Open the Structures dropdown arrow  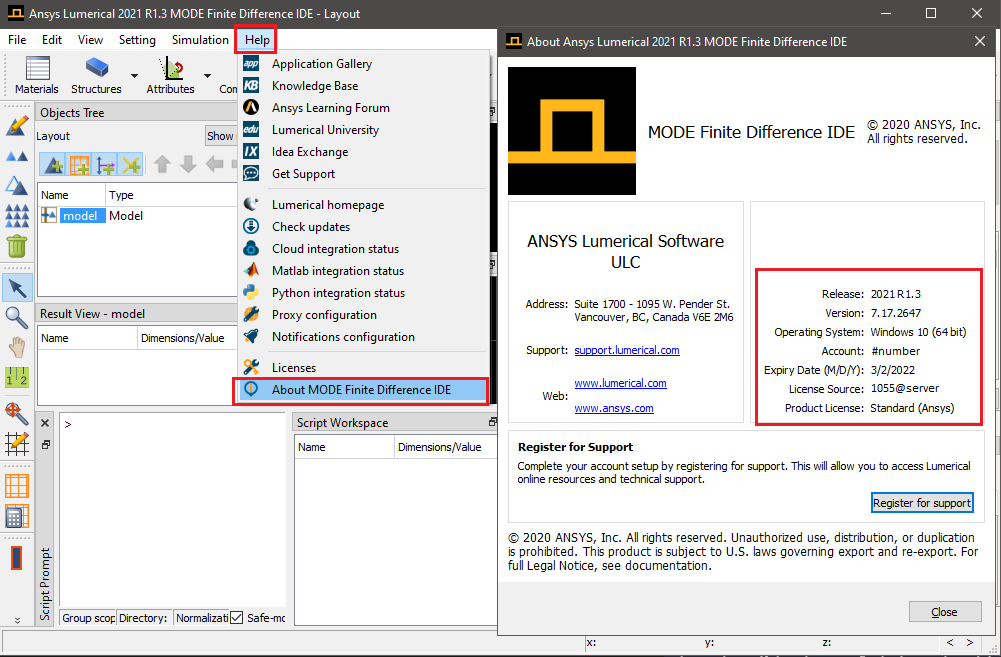134,75
